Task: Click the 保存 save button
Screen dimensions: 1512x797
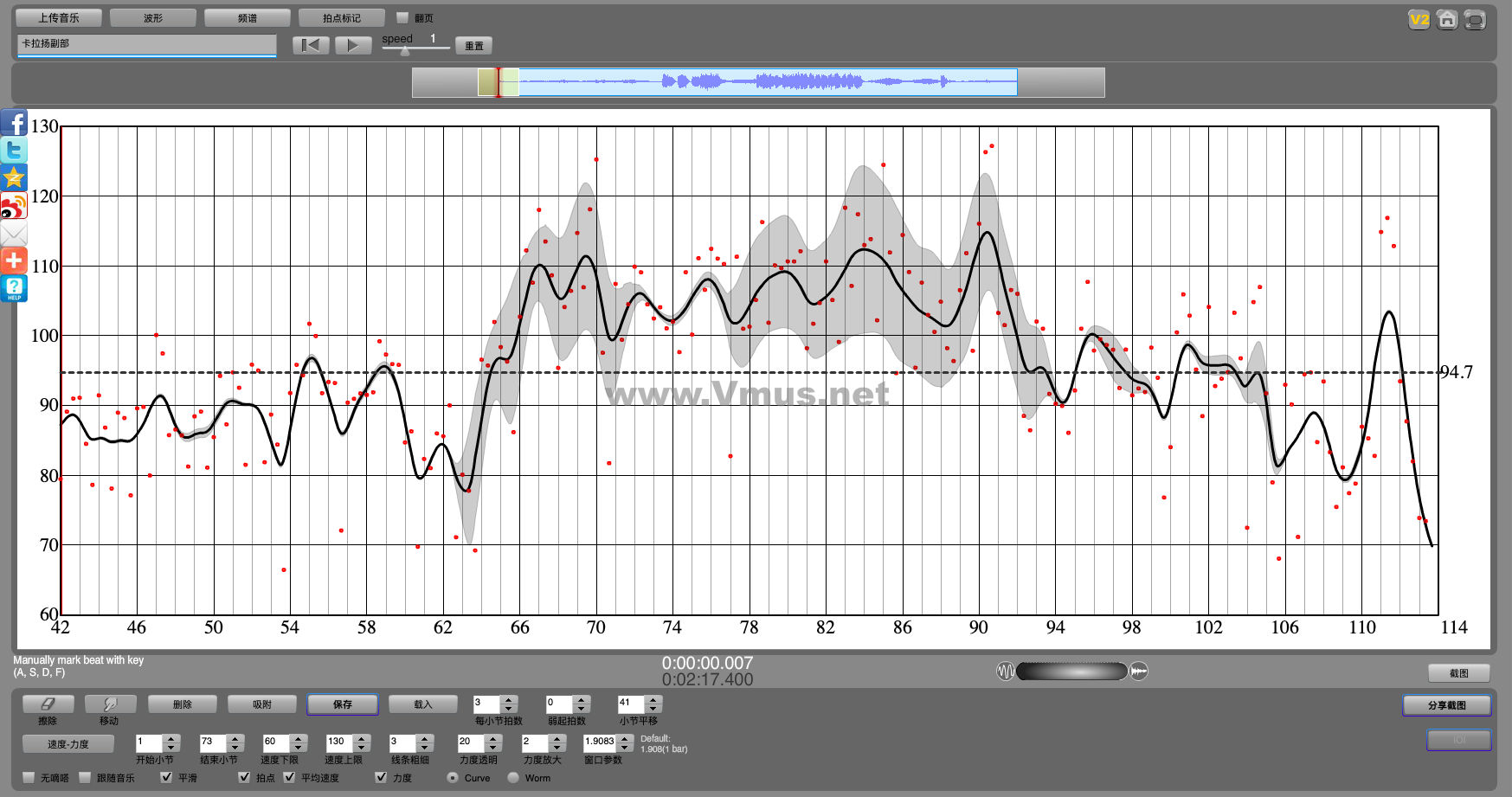Action: [x=343, y=704]
